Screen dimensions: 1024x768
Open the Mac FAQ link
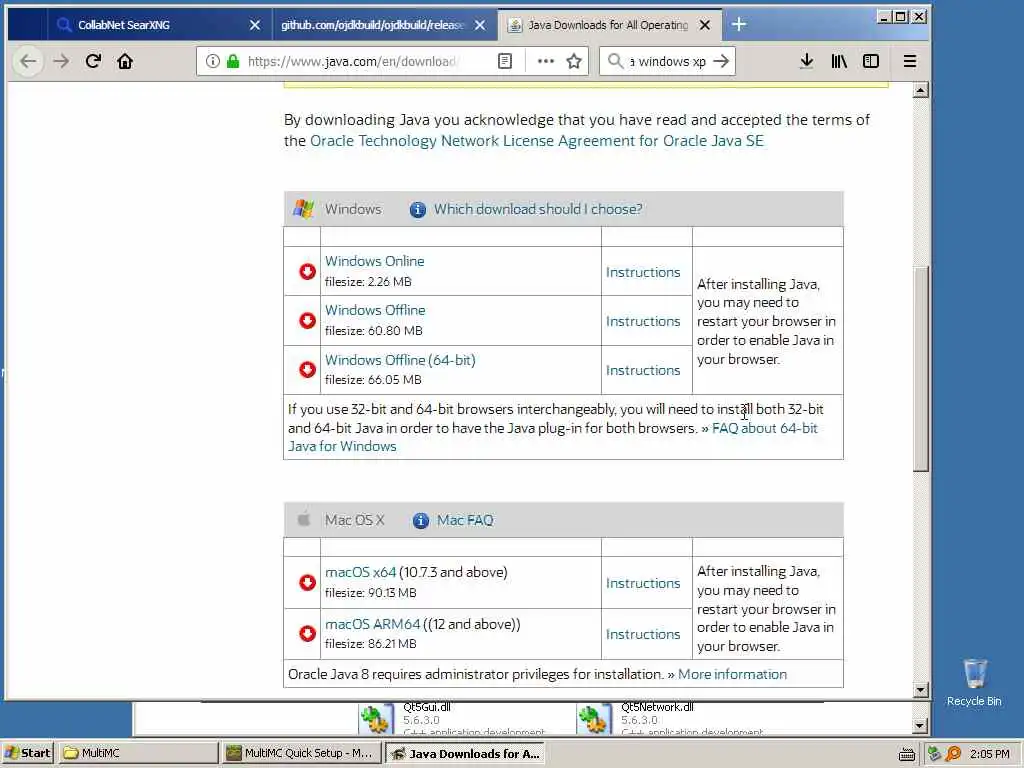(465, 520)
